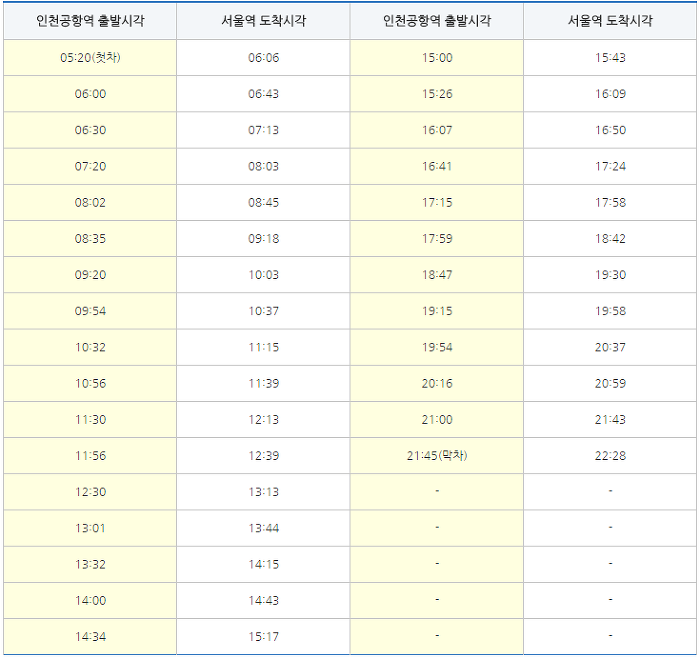Select the 13:13 arrival cell
The height and width of the screenshot is (659, 700).
[263, 492]
